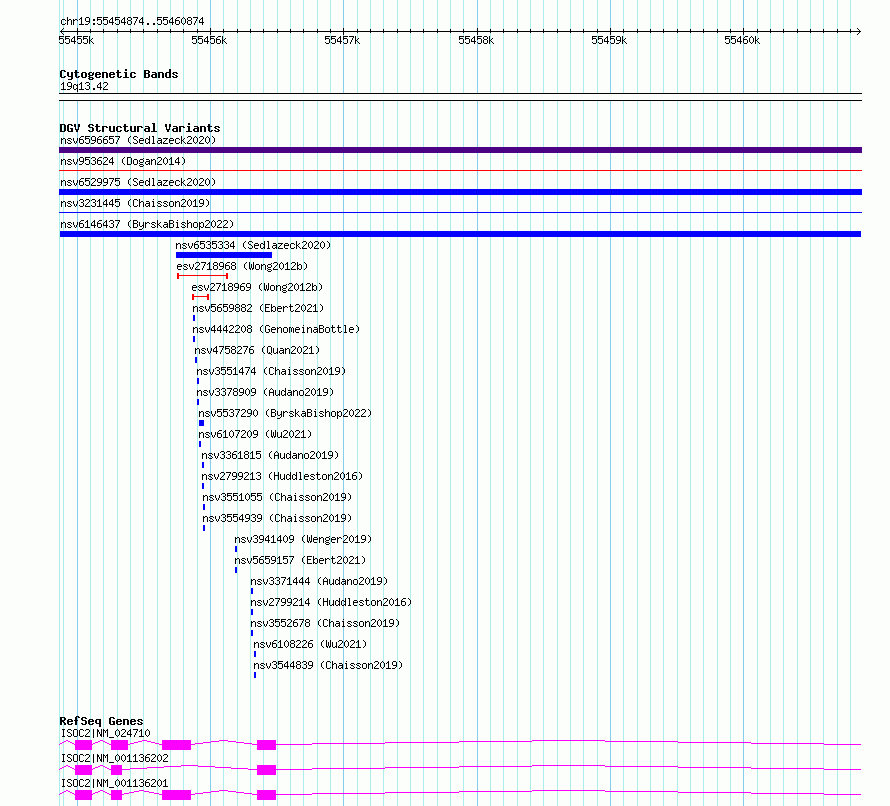Screen dimensions: 890x806
Task: Select nsv3941409 (Wenger2019) variant
Action: click(x=303, y=539)
